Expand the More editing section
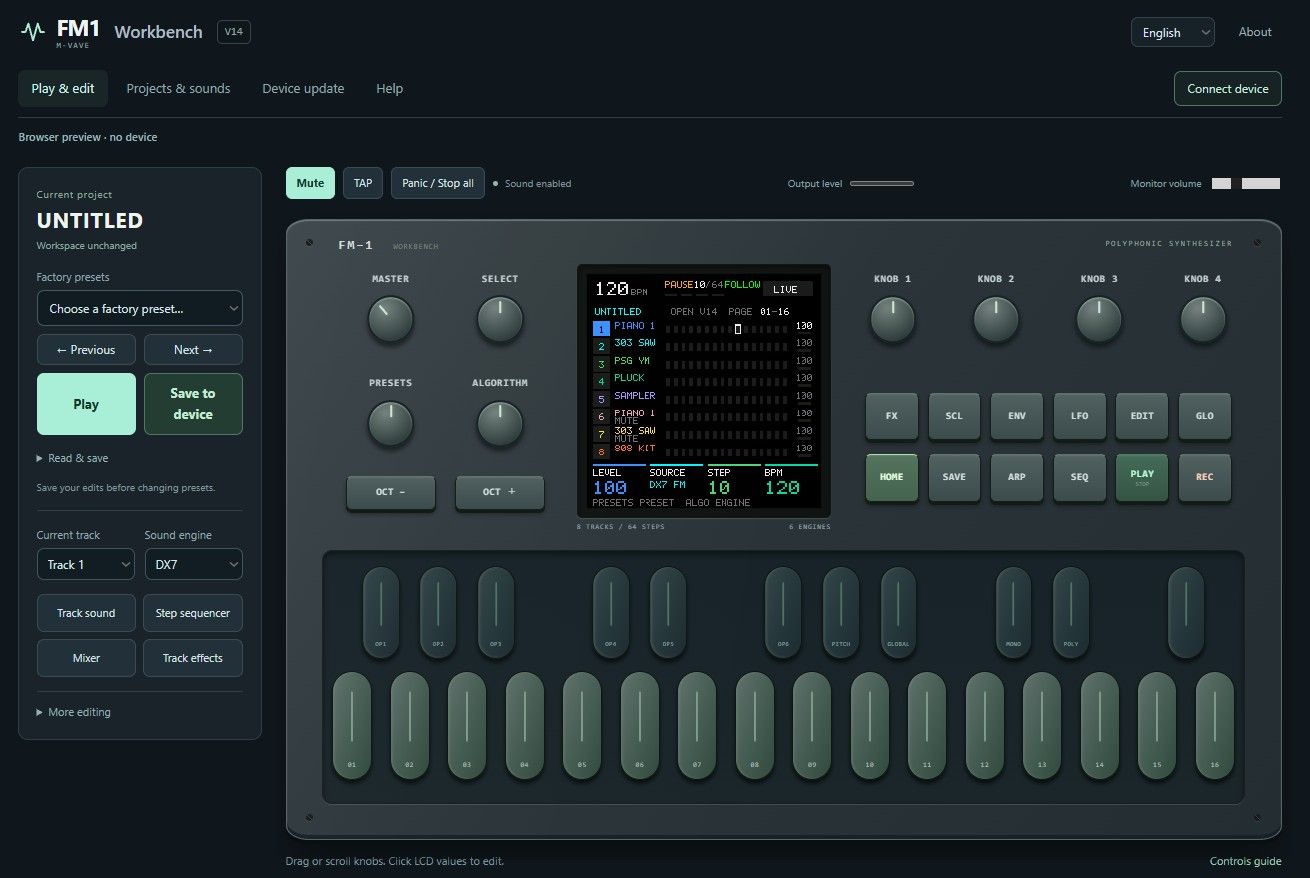This screenshot has height=878, width=1310. [73, 712]
